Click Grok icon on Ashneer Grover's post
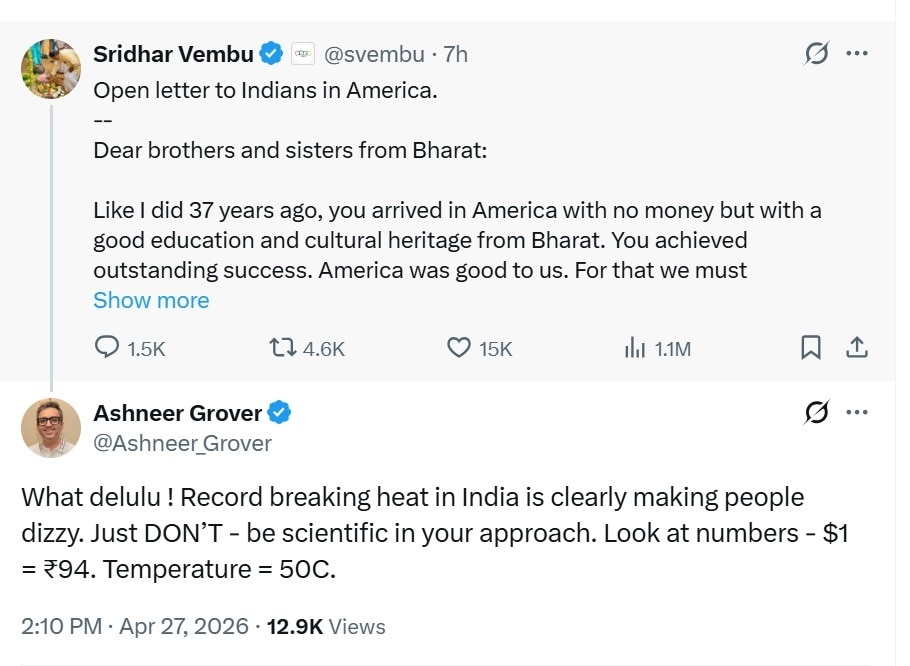This screenshot has width=910, height=666. pos(817,412)
